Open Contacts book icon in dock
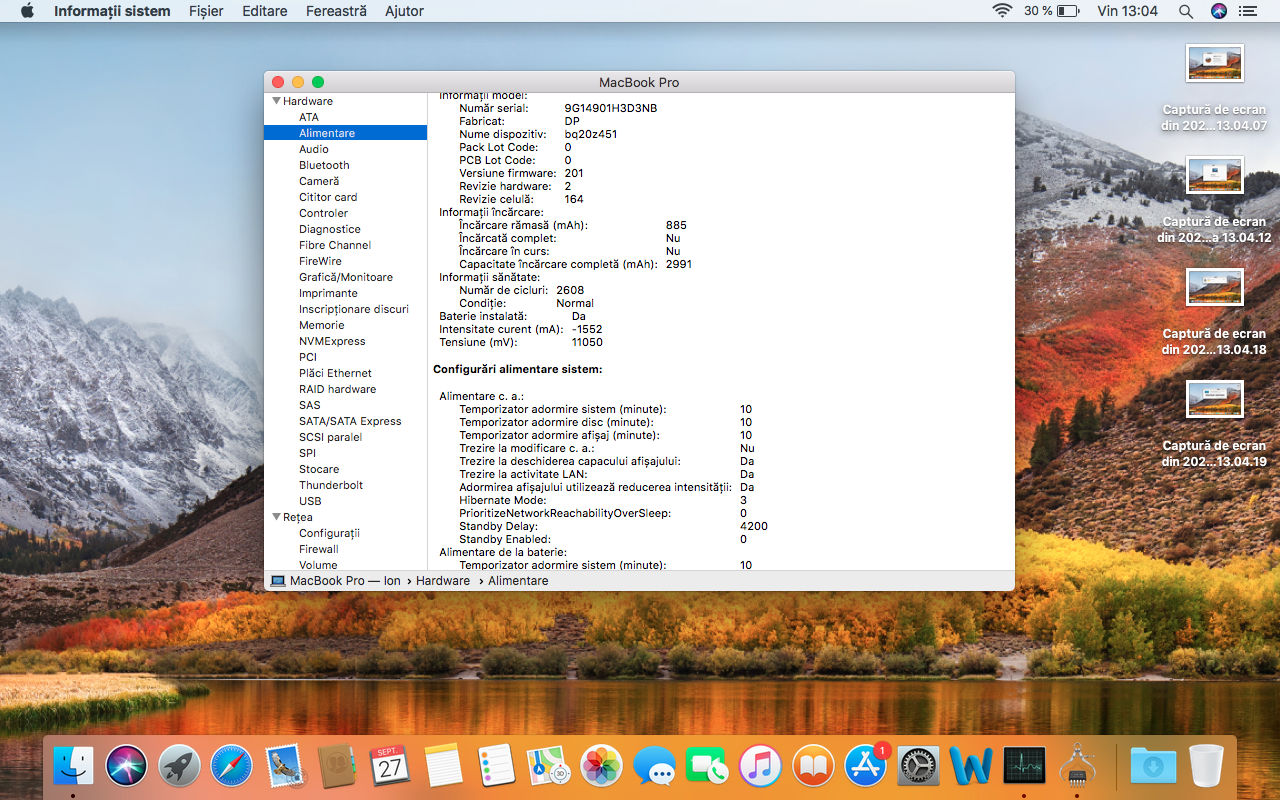The width and height of the screenshot is (1280, 800). click(337, 766)
